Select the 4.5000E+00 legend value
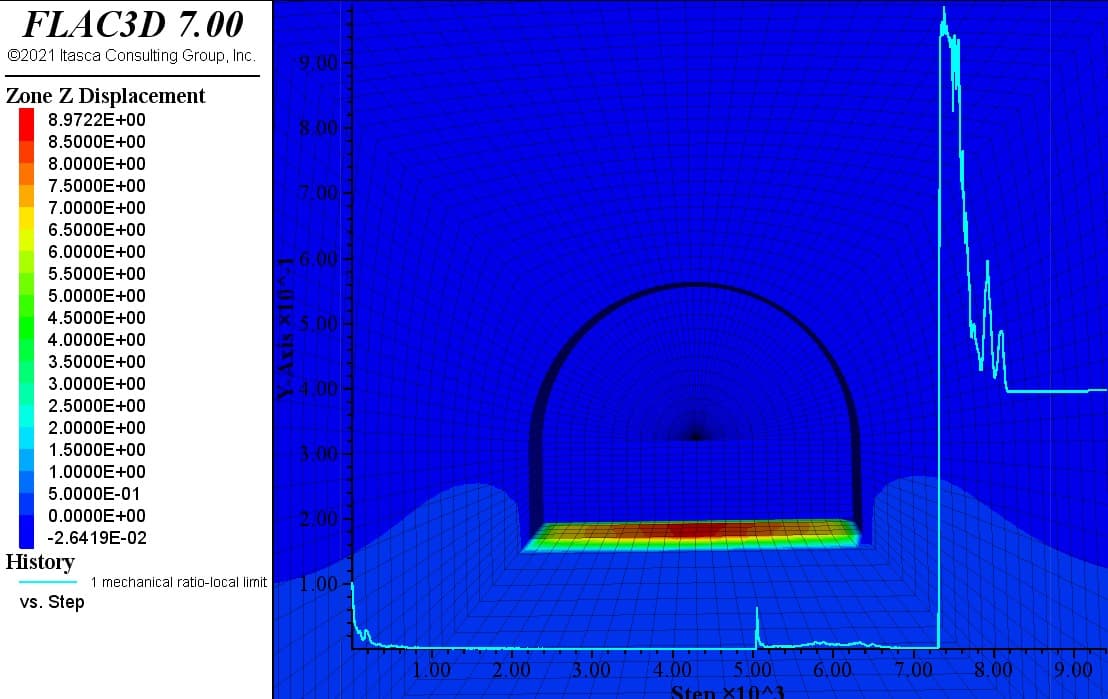 [x=97, y=317]
